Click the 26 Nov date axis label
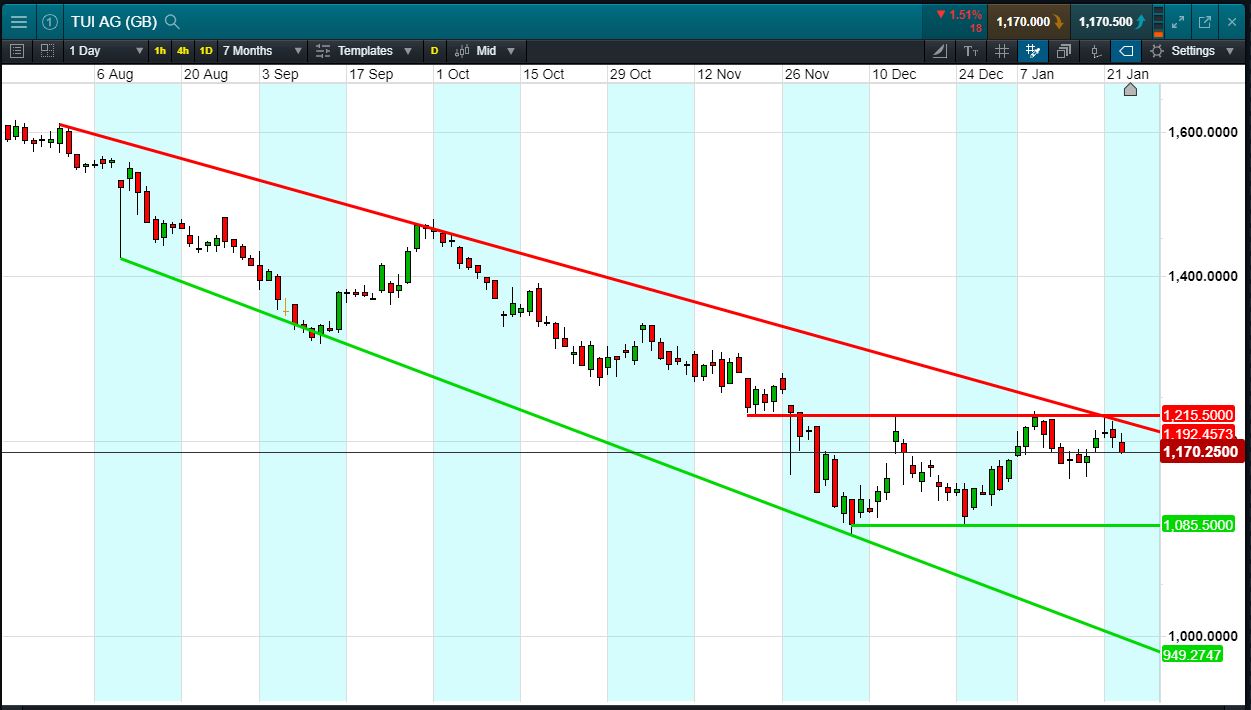 pyautogui.click(x=807, y=75)
